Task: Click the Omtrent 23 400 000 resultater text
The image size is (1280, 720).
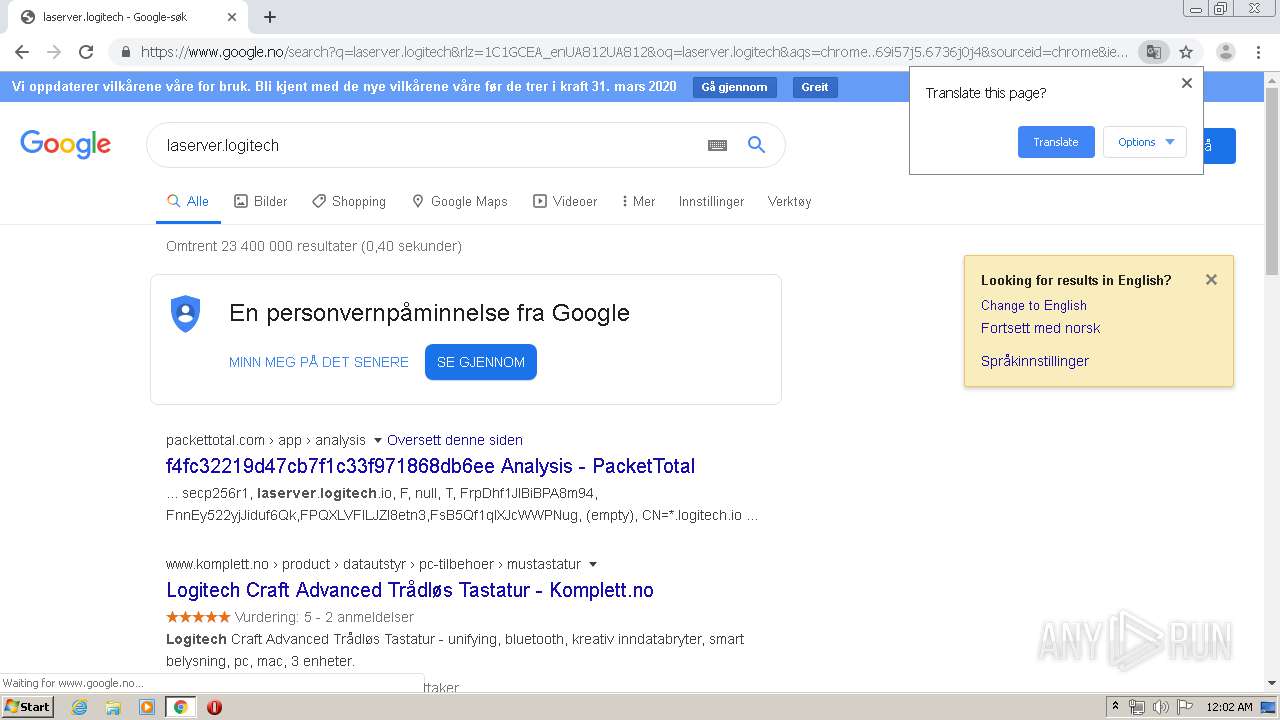Action: [314, 246]
